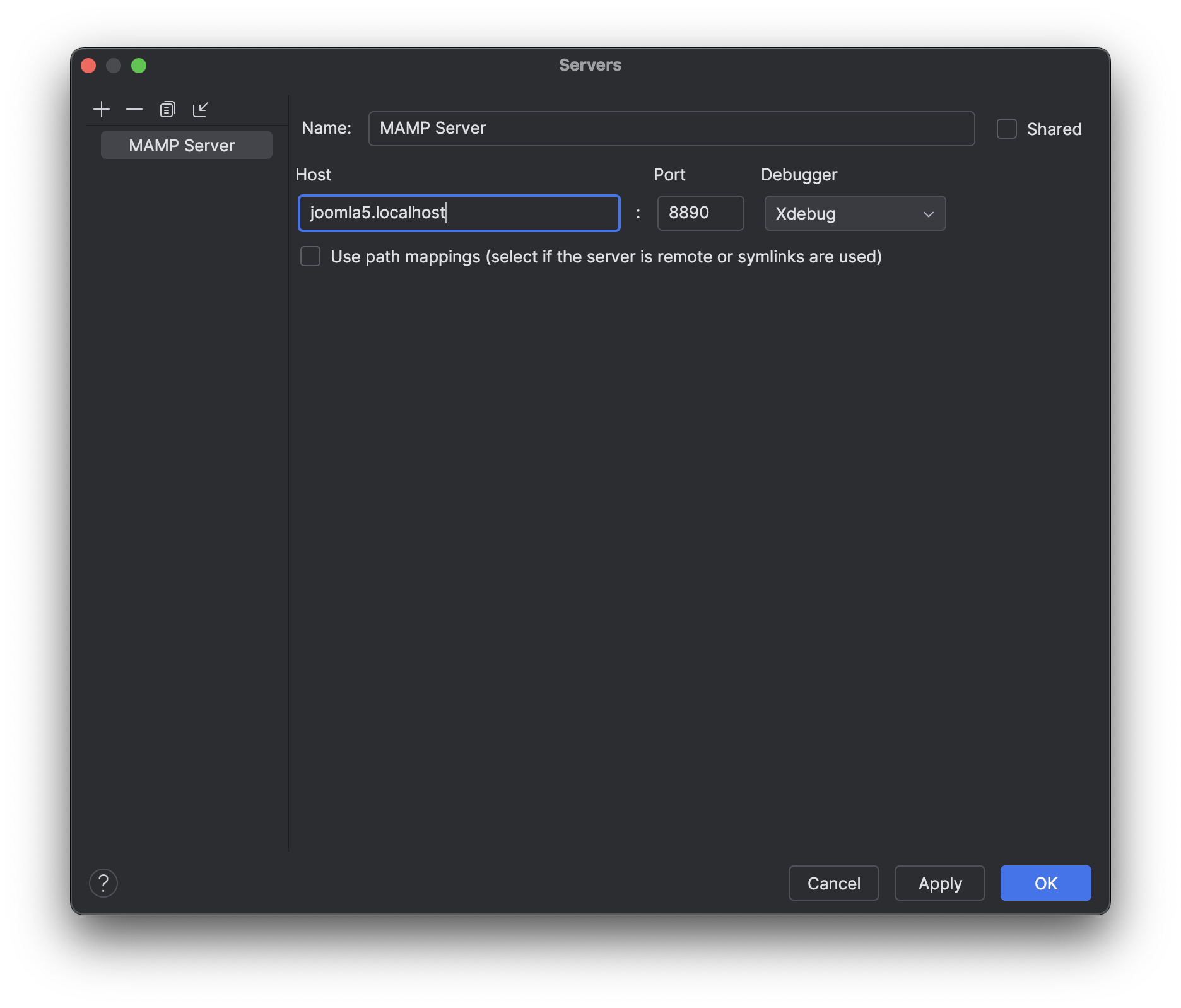Focus the Host field with joomla5.localhost
1181x1008 pixels.
(x=459, y=213)
